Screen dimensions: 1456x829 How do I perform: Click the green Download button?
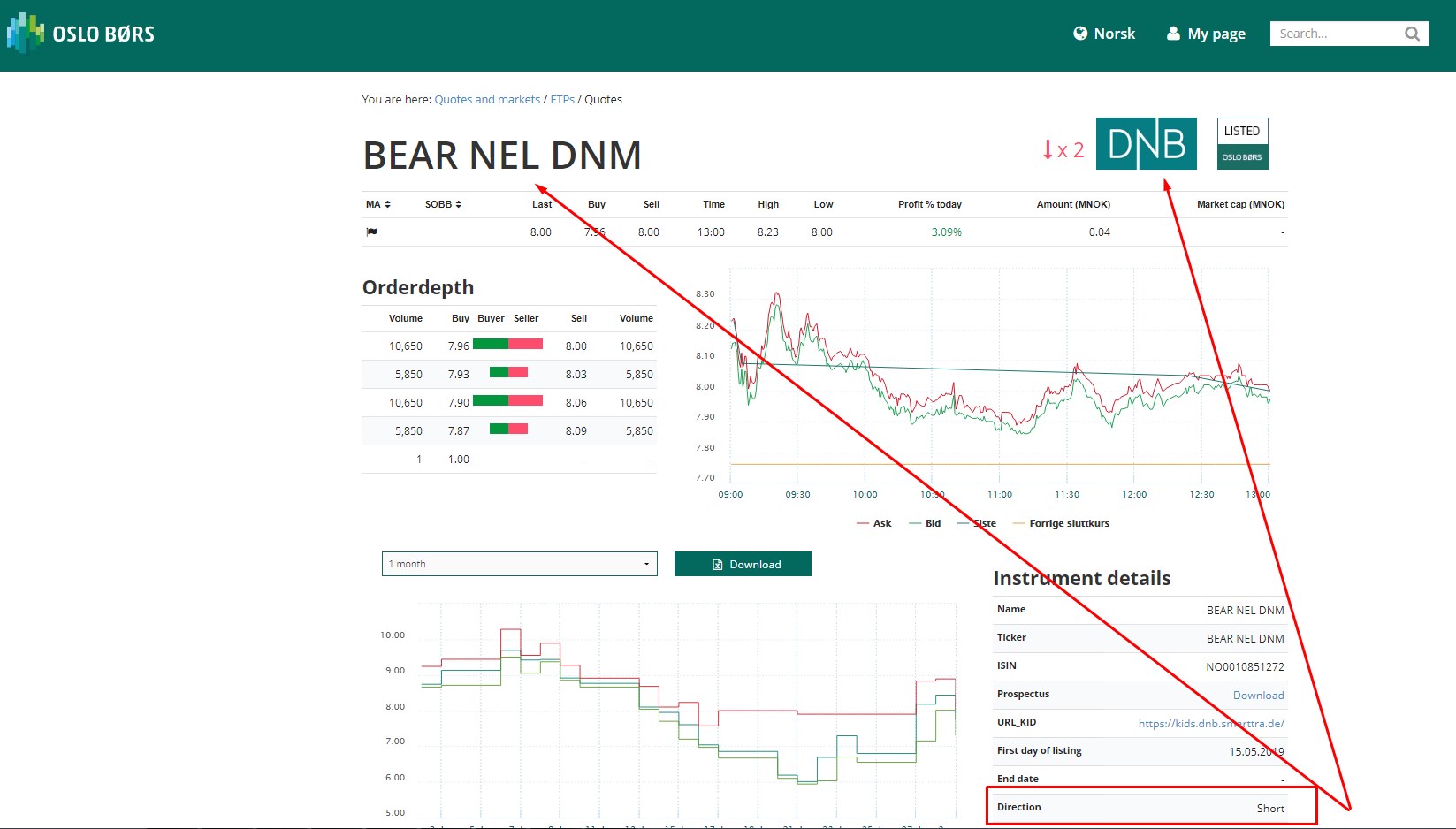coord(743,564)
